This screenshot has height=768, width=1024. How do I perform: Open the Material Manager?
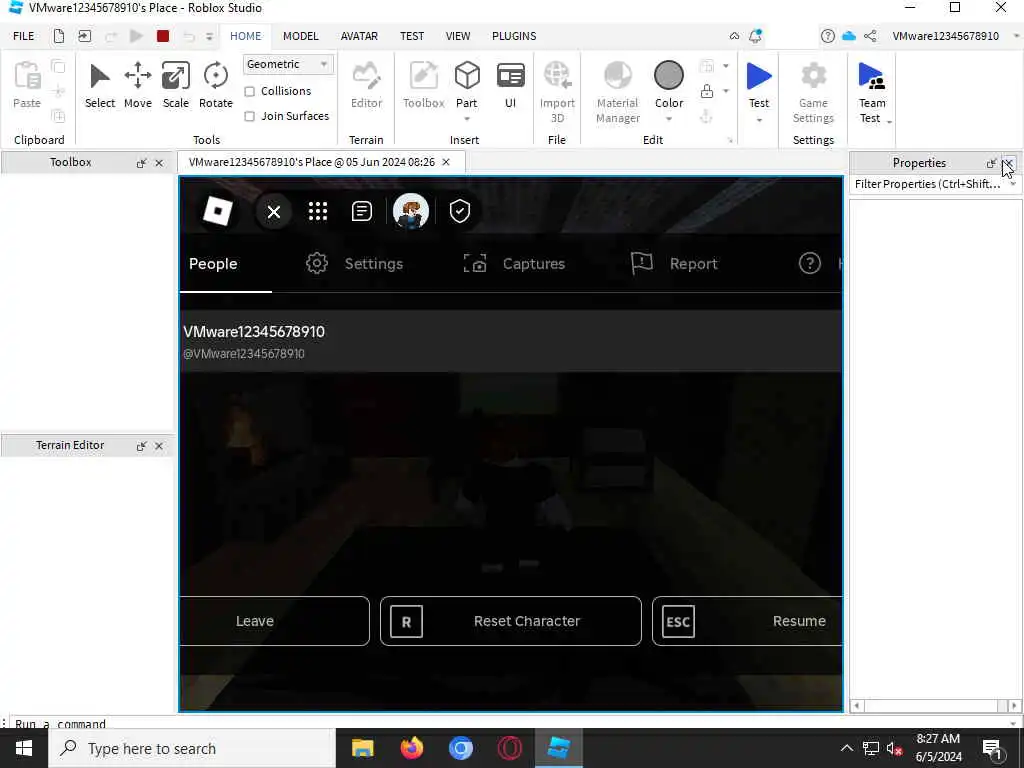[618, 91]
